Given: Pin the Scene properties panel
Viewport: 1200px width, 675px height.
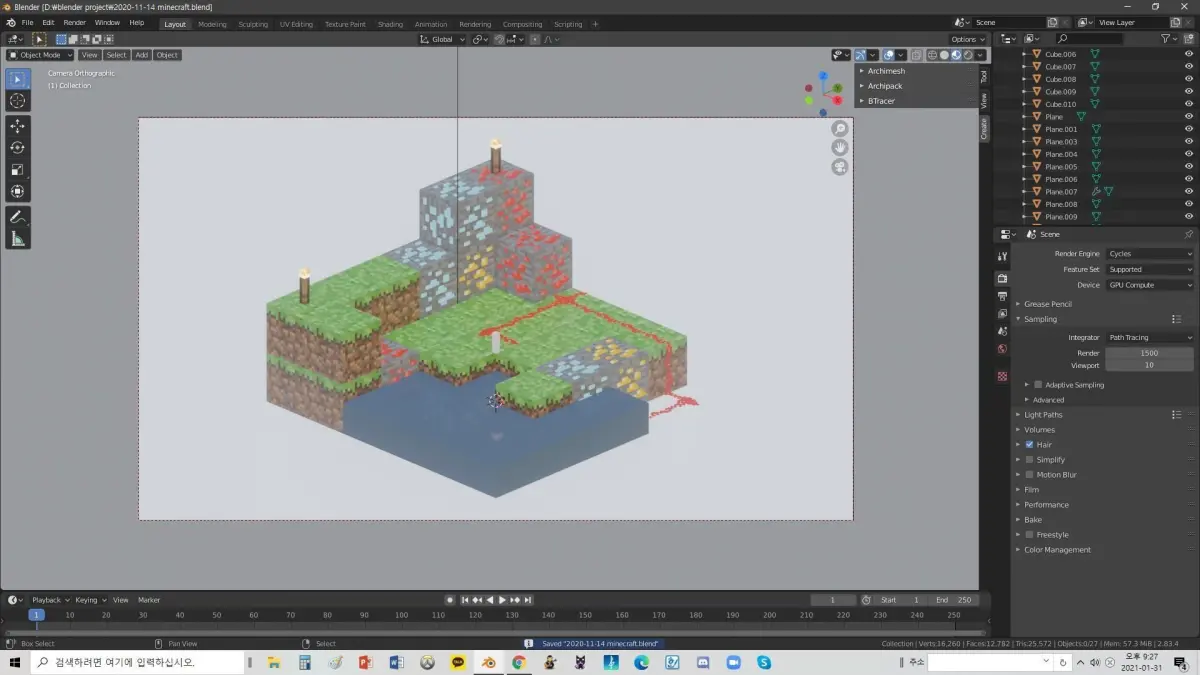Looking at the screenshot, I should (x=1188, y=234).
